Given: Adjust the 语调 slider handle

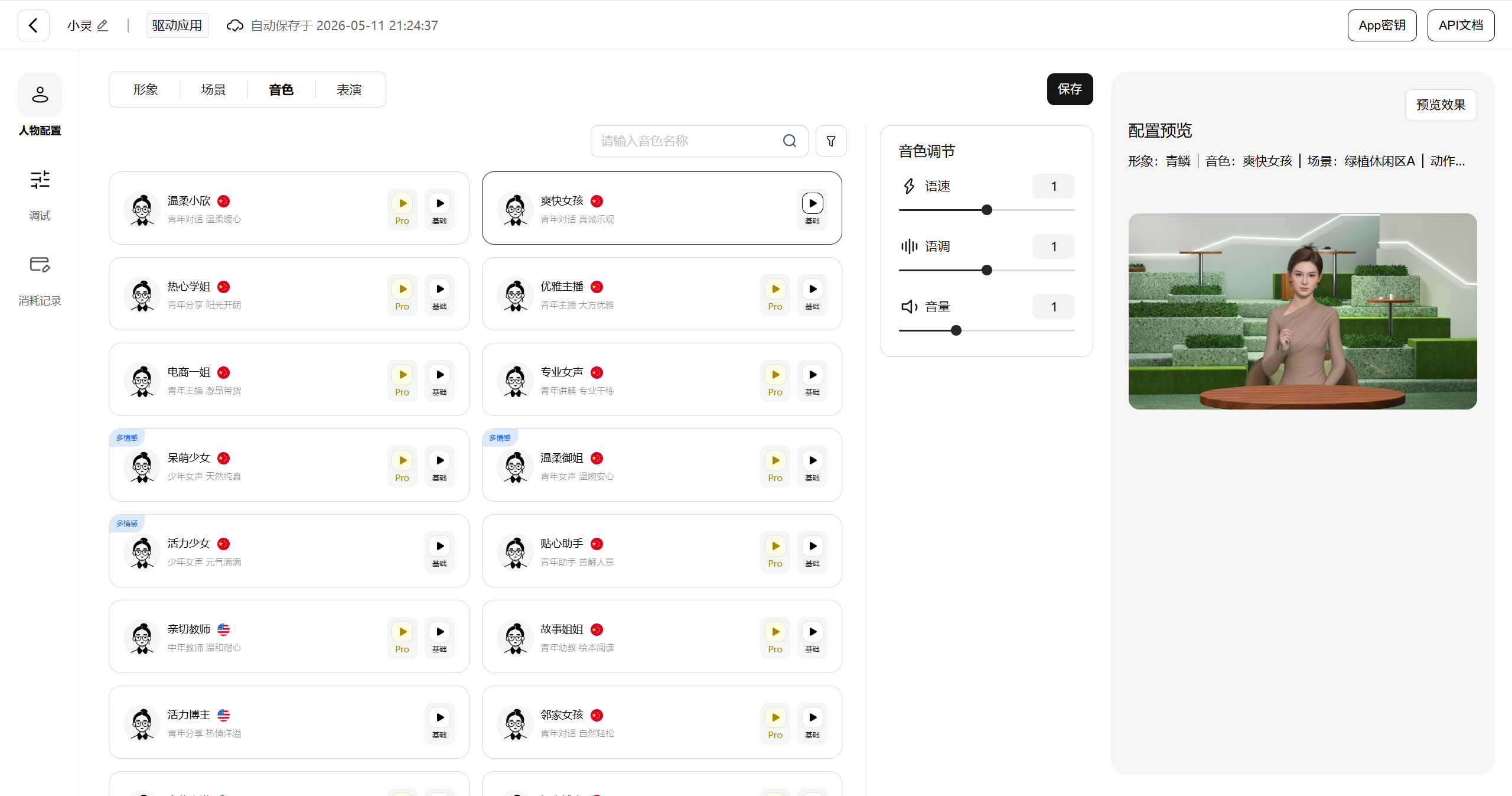Looking at the screenshot, I should coord(986,270).
